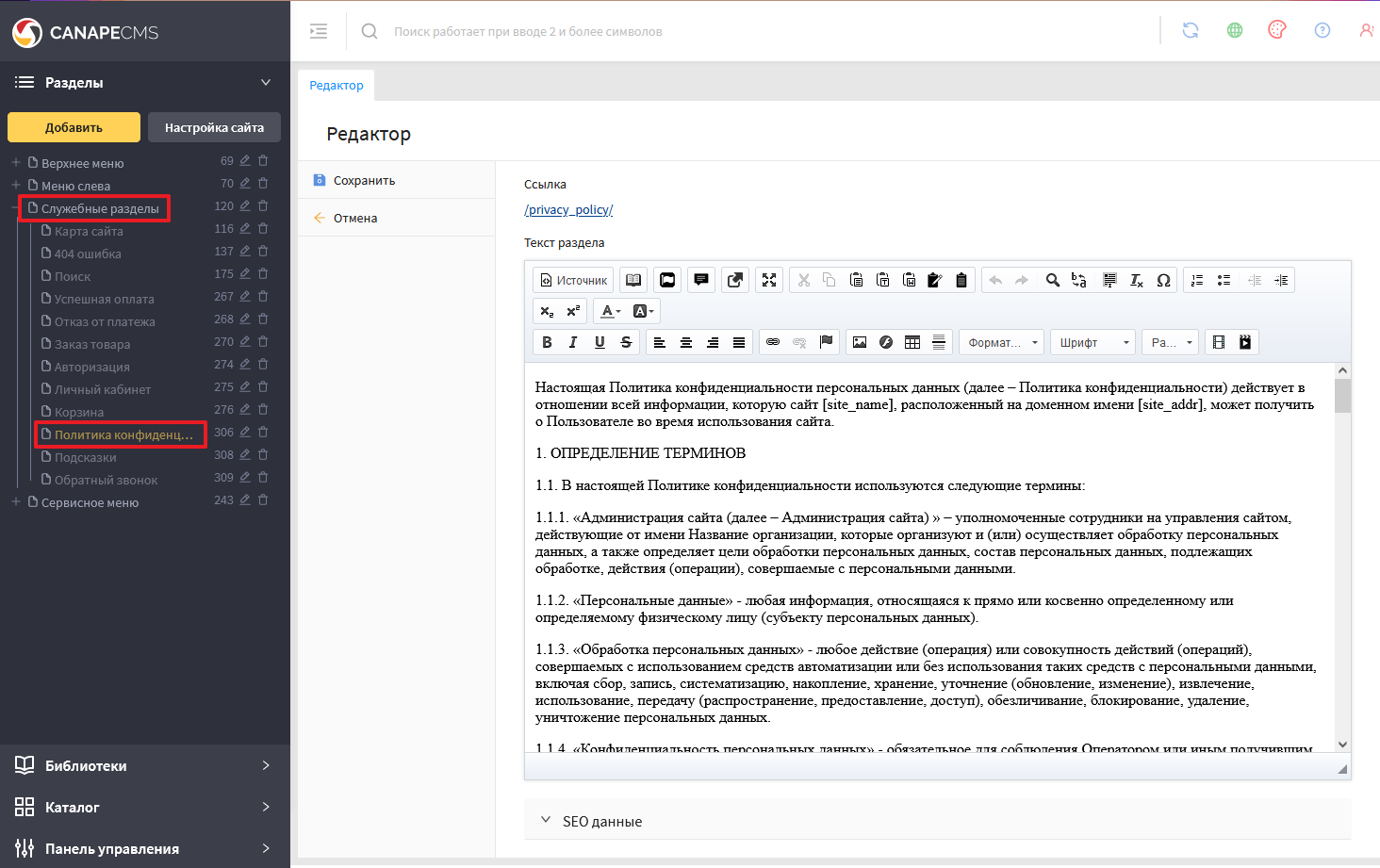The width and height of the screenshot is (1380, 868).
Task: Toggle bold formatting in the editor
Action: click(547, 342)
